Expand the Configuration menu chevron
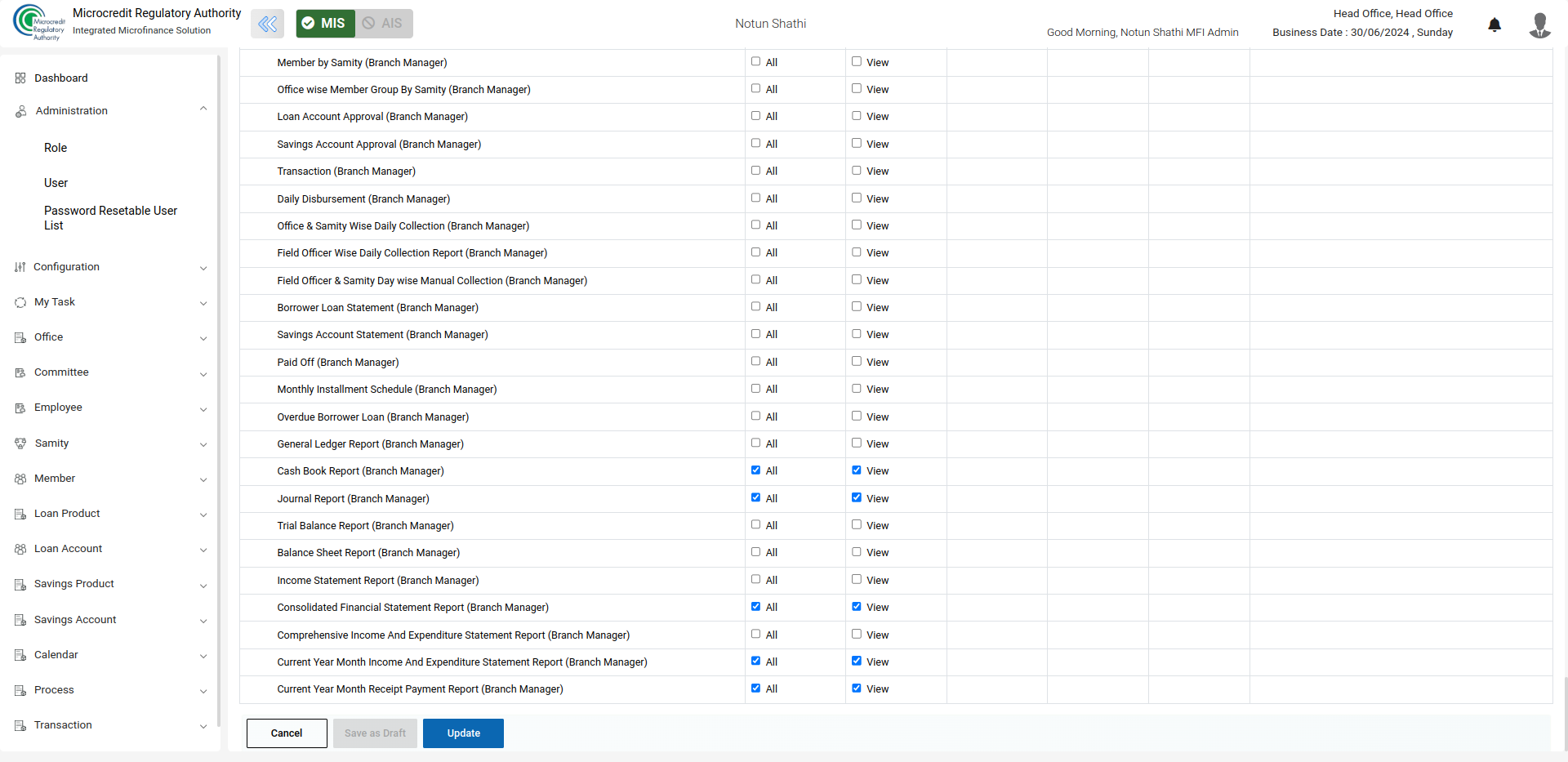1568x762 pixels. tap(203, 268)
